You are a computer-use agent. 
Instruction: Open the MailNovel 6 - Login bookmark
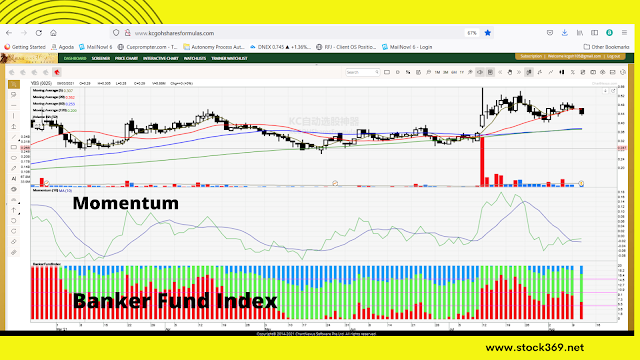[x=407, y=47]
